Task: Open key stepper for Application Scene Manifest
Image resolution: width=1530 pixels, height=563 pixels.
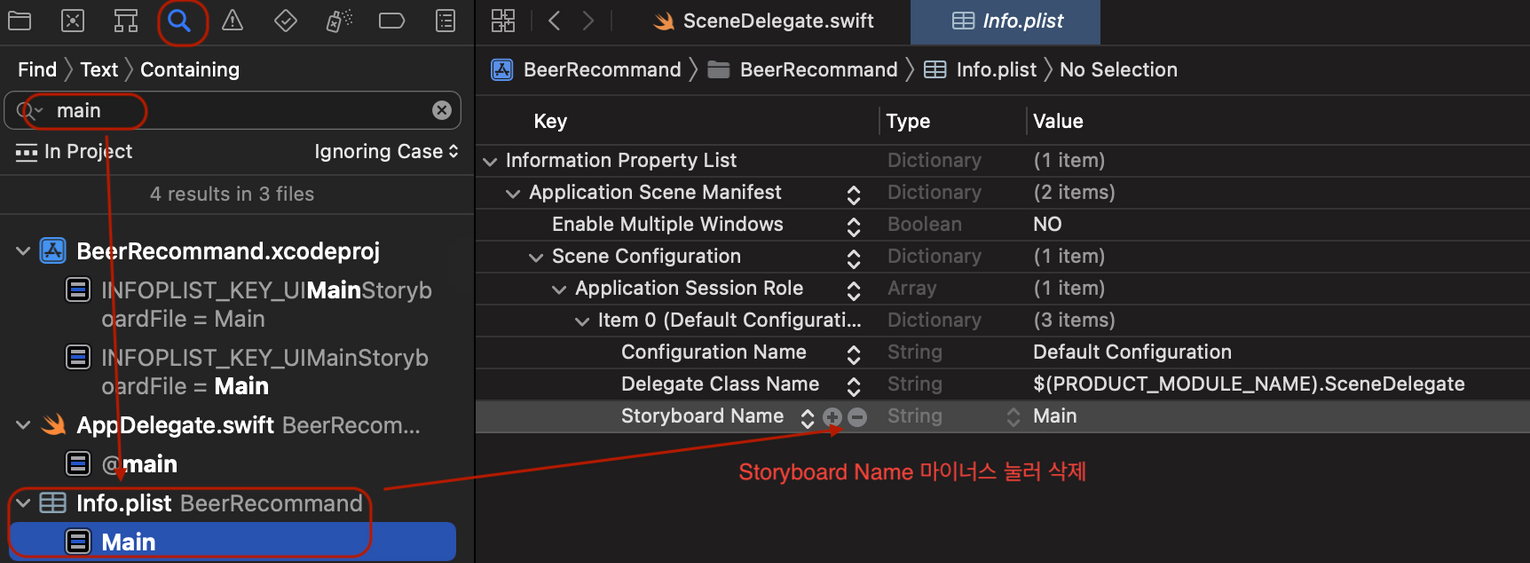Action: 853,194
